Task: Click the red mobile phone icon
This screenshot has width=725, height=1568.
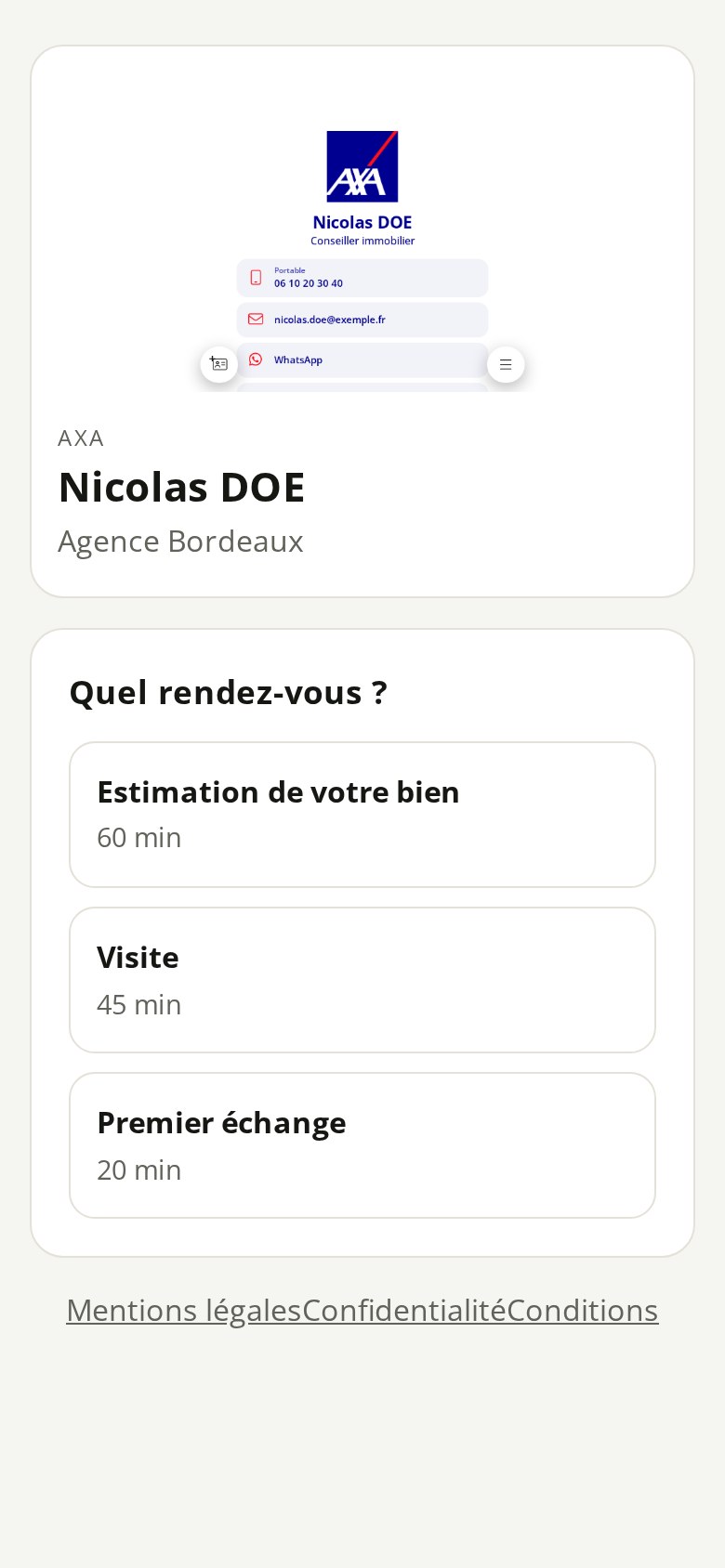Action: point(256,278)
